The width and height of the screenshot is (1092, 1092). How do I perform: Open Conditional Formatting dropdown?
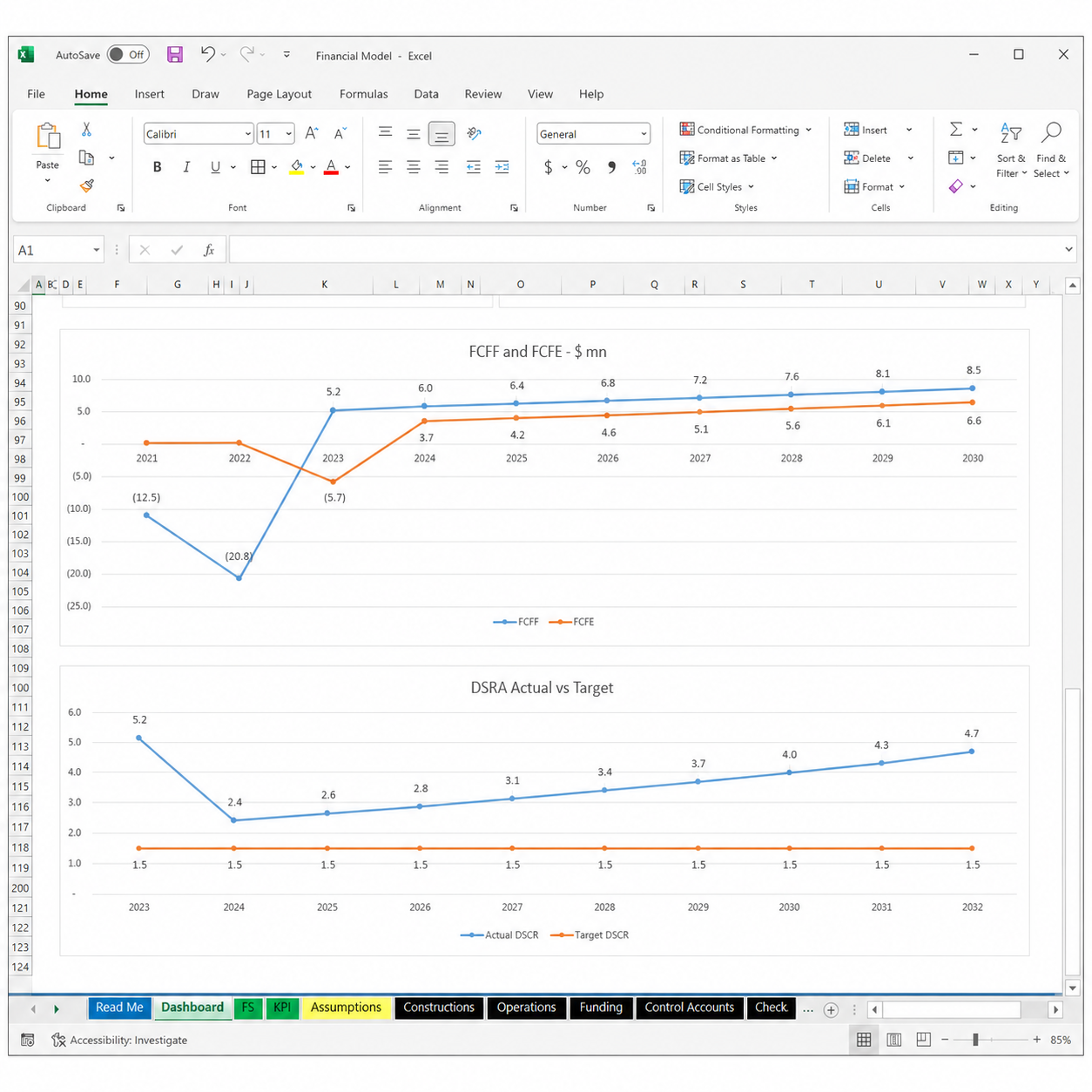(746, 130)
